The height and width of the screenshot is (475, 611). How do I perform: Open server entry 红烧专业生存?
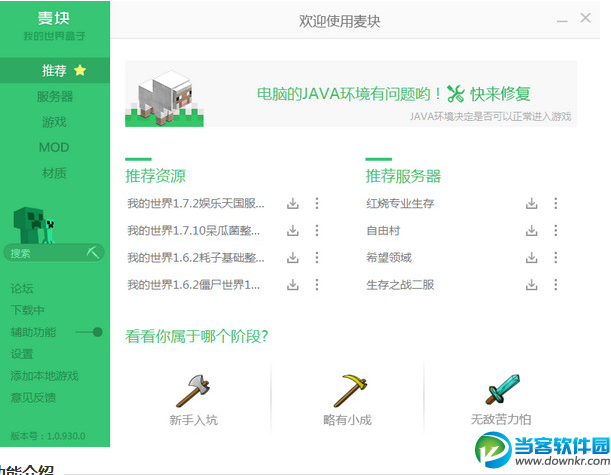(x=400, y=203)
